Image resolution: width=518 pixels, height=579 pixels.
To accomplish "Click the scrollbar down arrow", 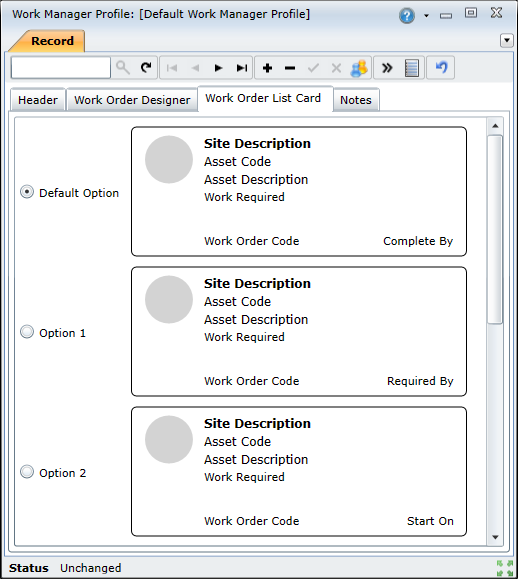I will pyautogui.click(x=495, y=537).
